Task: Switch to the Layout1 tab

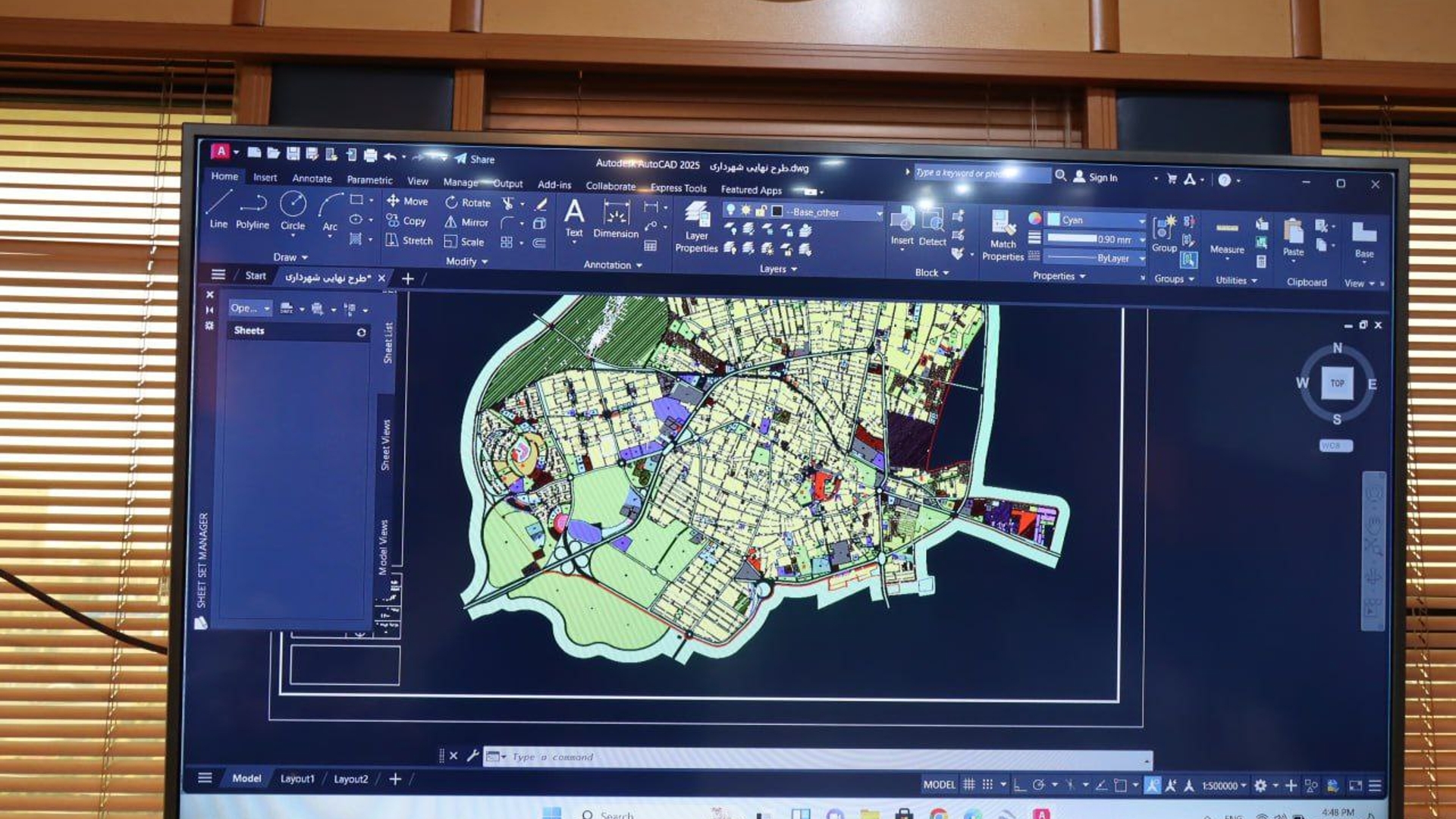Action: click(297, 779)
